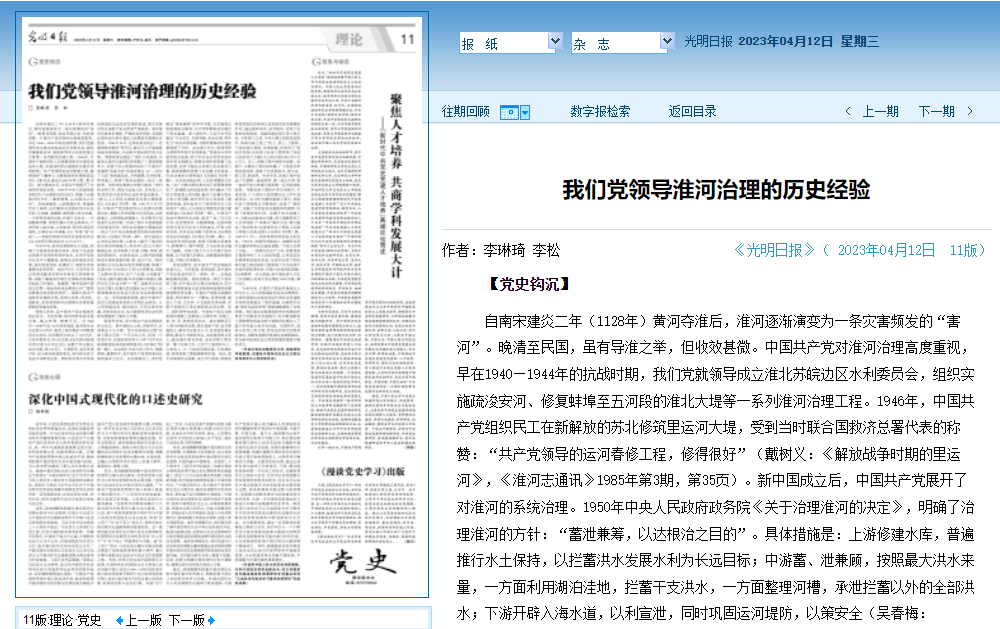Expand the 报纸 dropdown list
Viewport: 1000px width, 629px height.
tap(555, 42)
